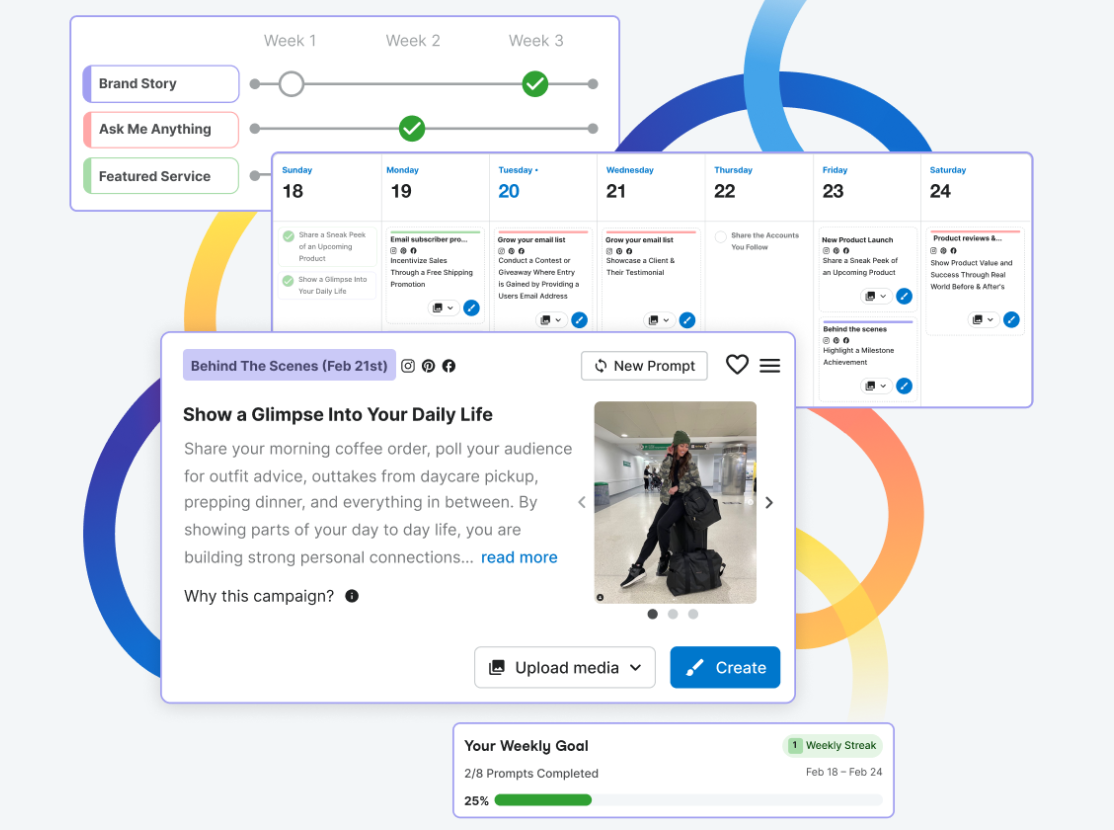This screenshot has height=830, width=1114.
Task: Edit Monday's Email subscriber promo post
Action: (471, 308)
